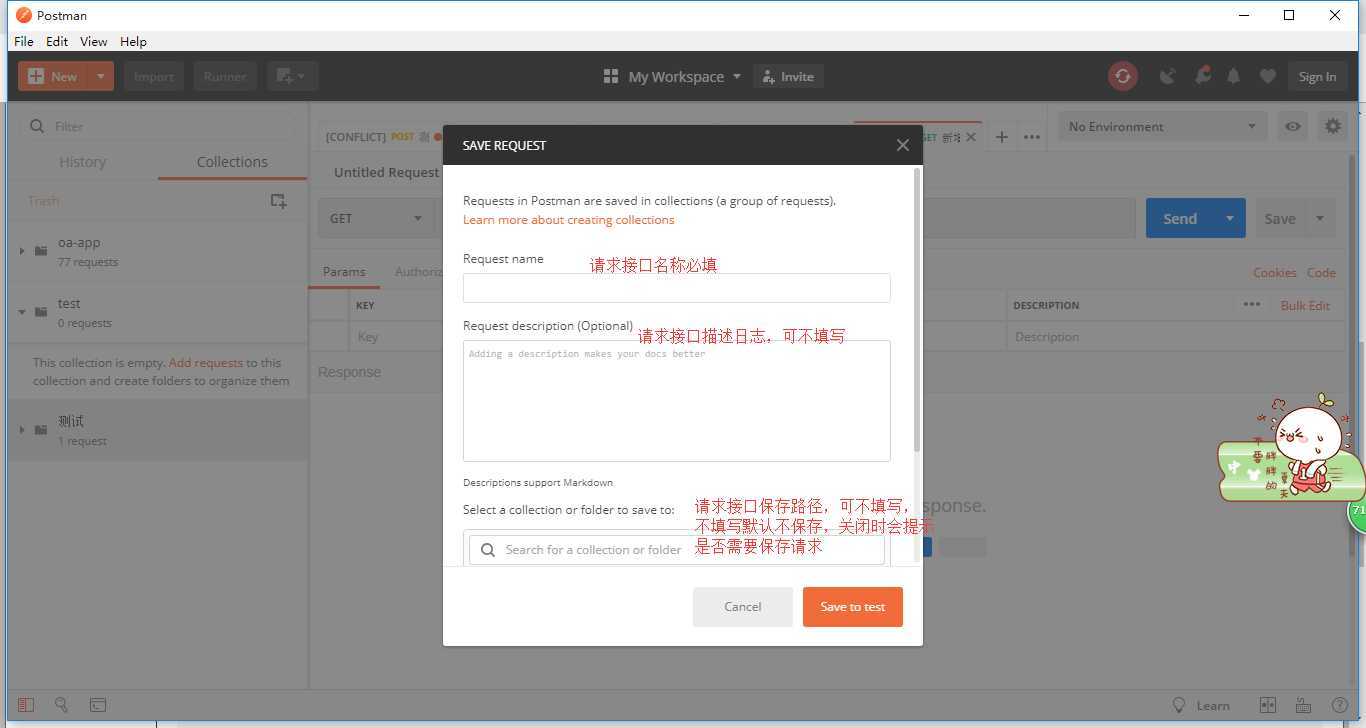This screenshot has width=1366, height=728.
Task: Click the help question mark icon
Action: coord(1339,705)
